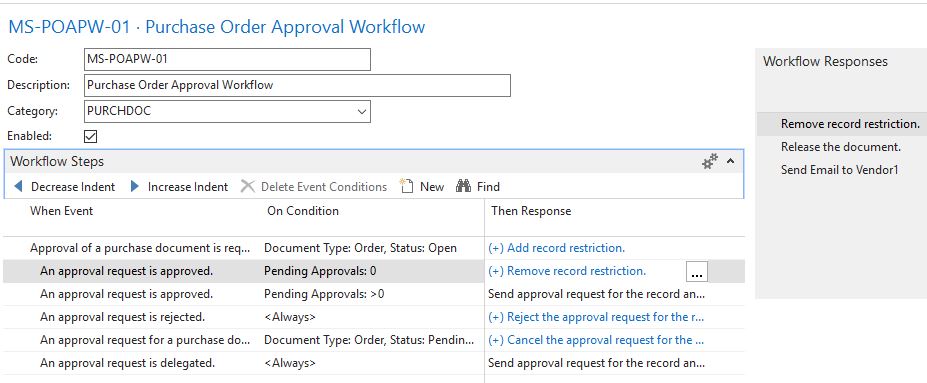Screen dimensions: 927x383
Task: Click the New document icon
Action: pos(406,186)
